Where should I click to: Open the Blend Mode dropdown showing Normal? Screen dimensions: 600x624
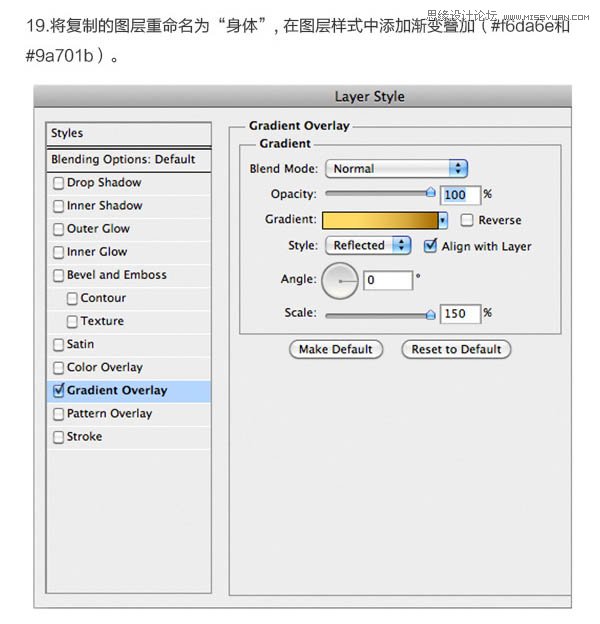pos(396,169)
